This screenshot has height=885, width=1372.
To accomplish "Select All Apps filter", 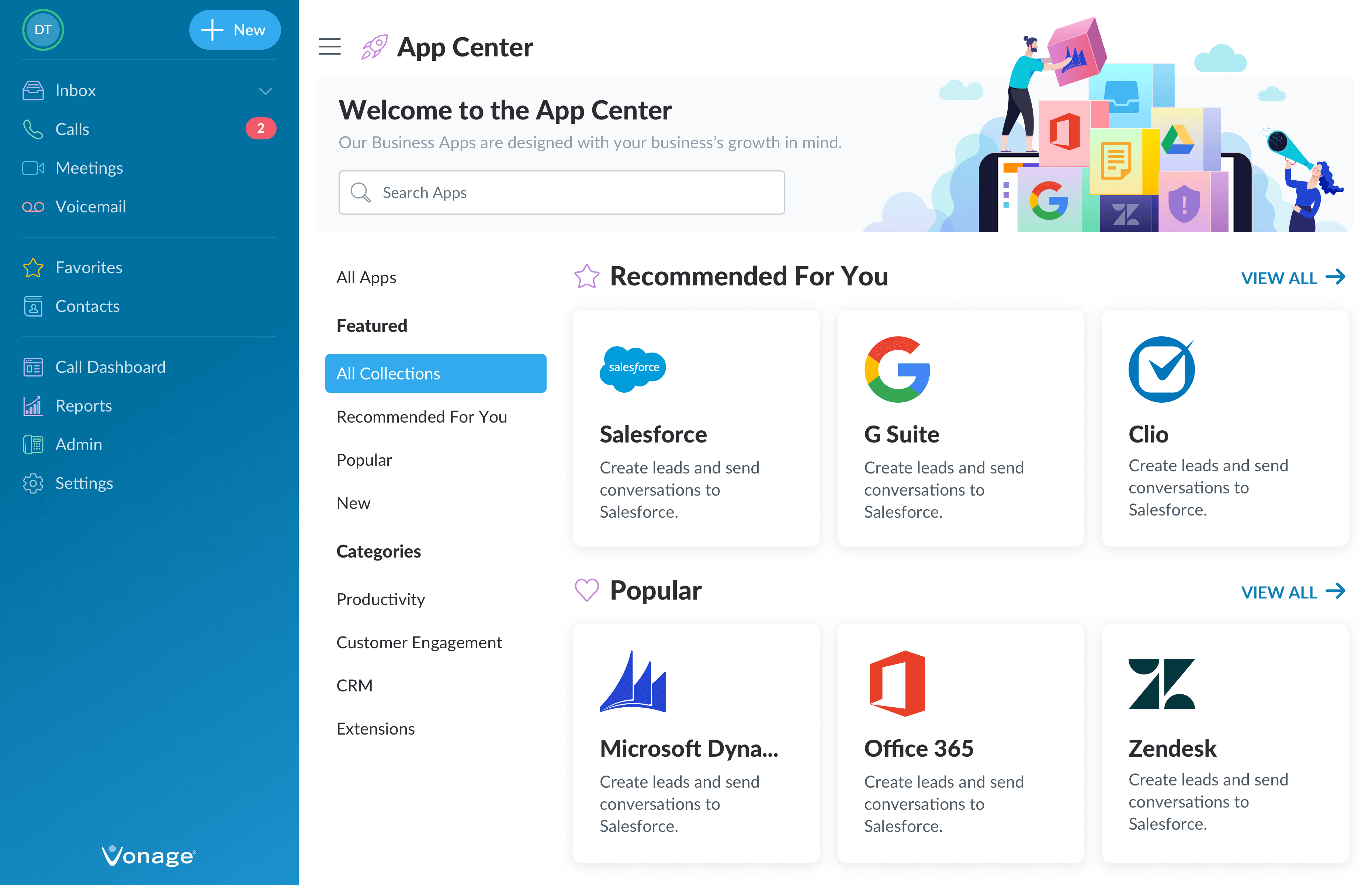I will click(x=366, y=278).
